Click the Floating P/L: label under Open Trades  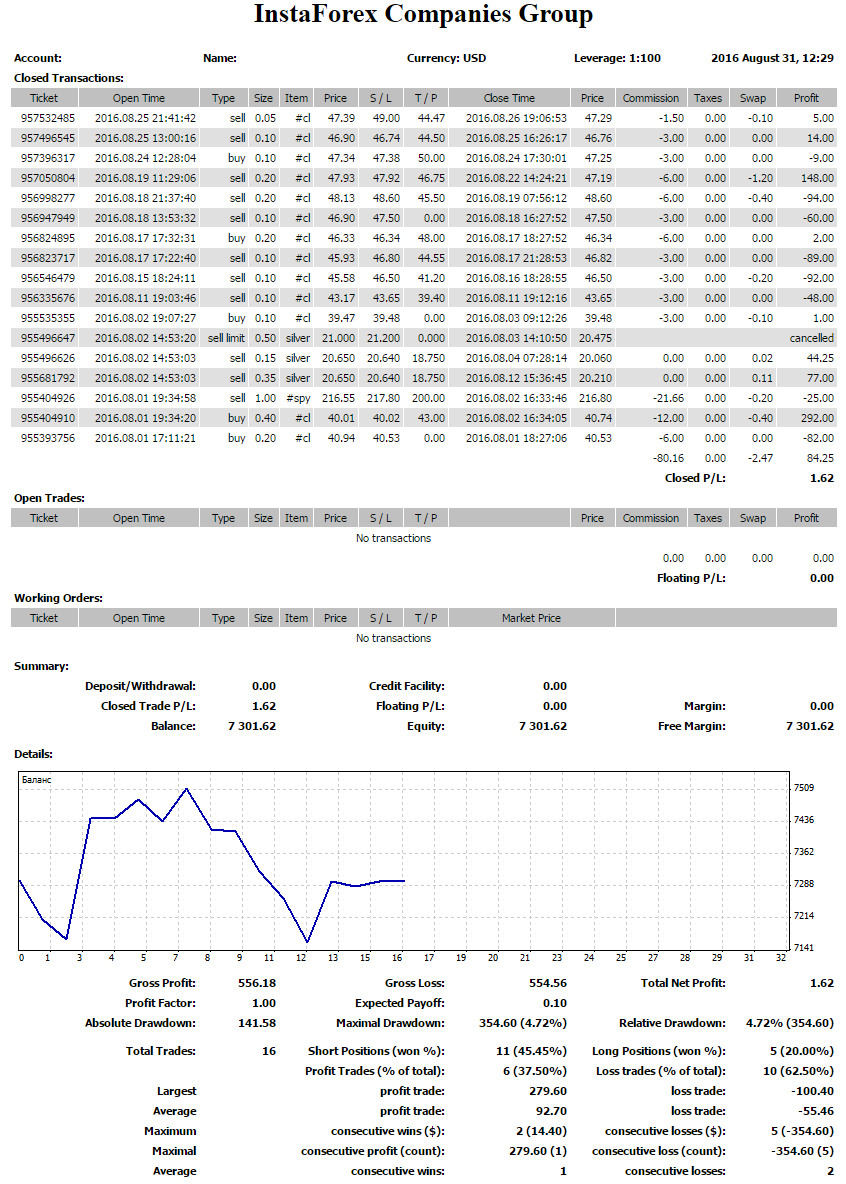(x=691, y=578)
